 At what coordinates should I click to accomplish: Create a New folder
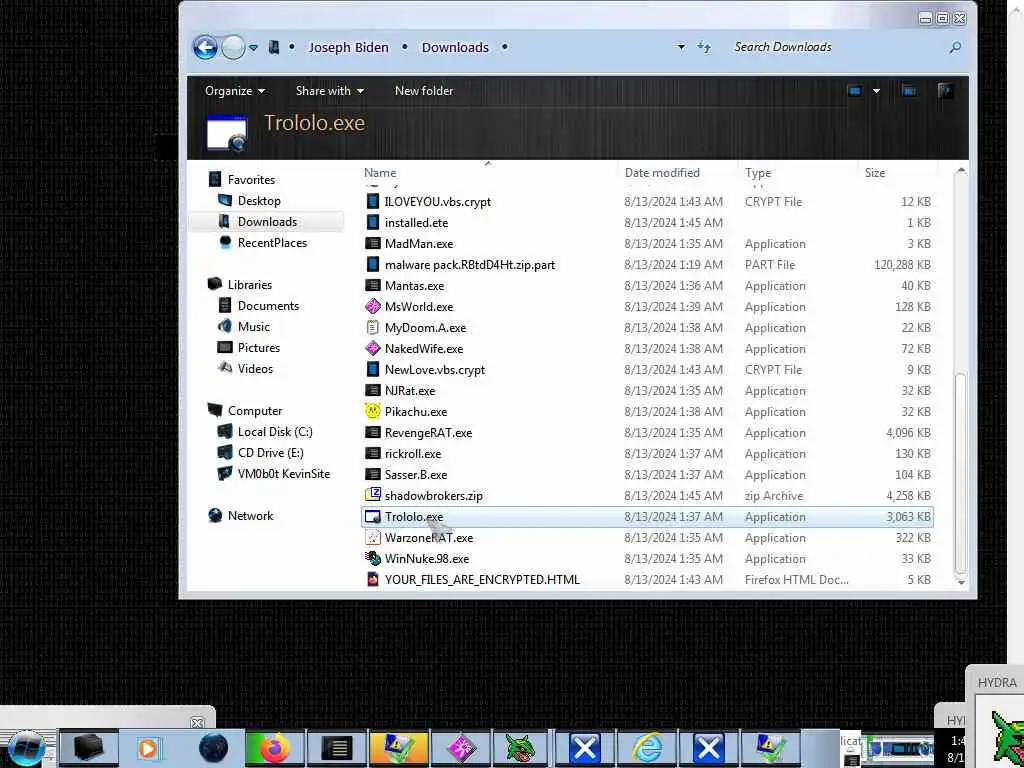(424, 91)
